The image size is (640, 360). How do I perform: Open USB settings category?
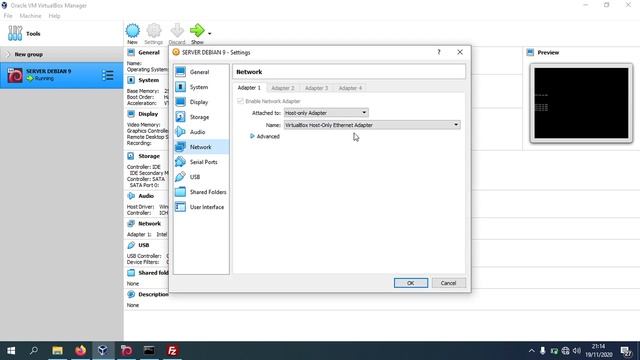coord(201,177)
